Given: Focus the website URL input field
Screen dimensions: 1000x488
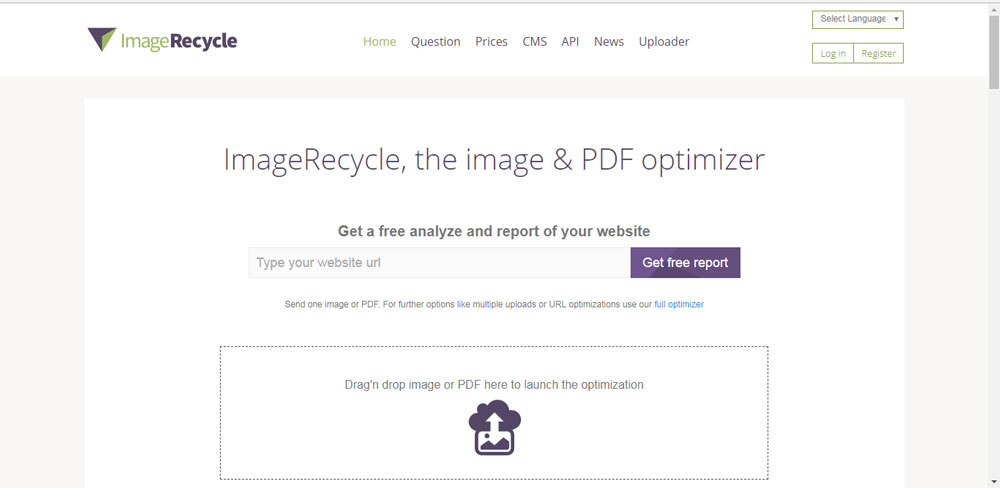Looking at the screenshot, I should [x=439, y=263].
